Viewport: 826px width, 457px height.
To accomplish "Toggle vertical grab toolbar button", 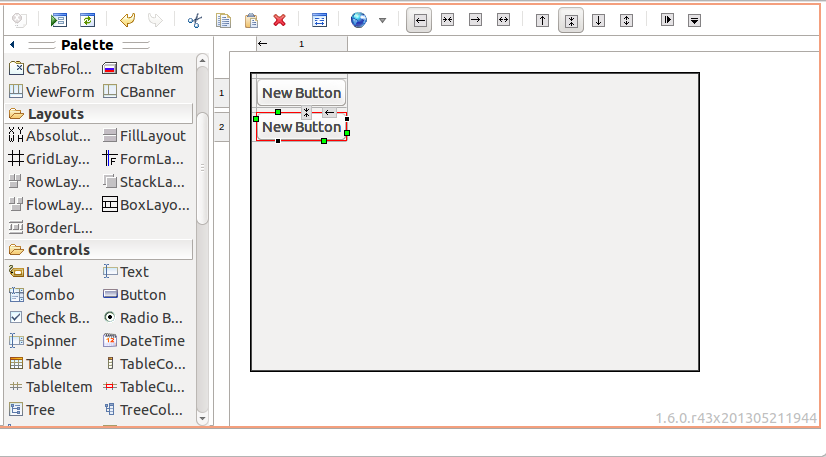I will (x=694, y=21).
